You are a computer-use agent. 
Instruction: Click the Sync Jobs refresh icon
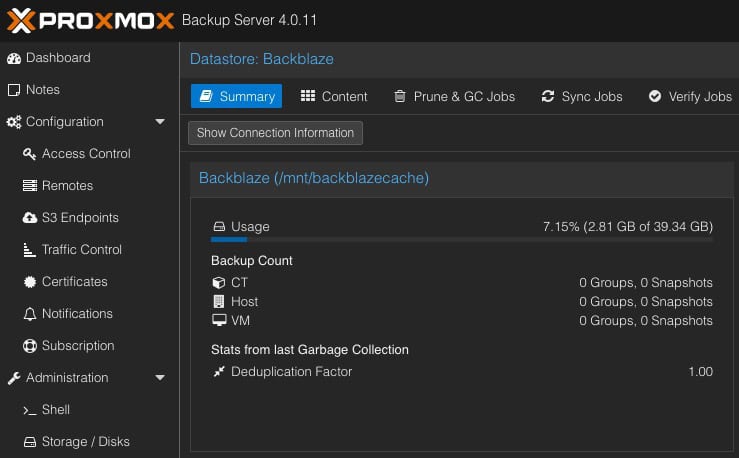pyautogui.click(x=548, y=97)
